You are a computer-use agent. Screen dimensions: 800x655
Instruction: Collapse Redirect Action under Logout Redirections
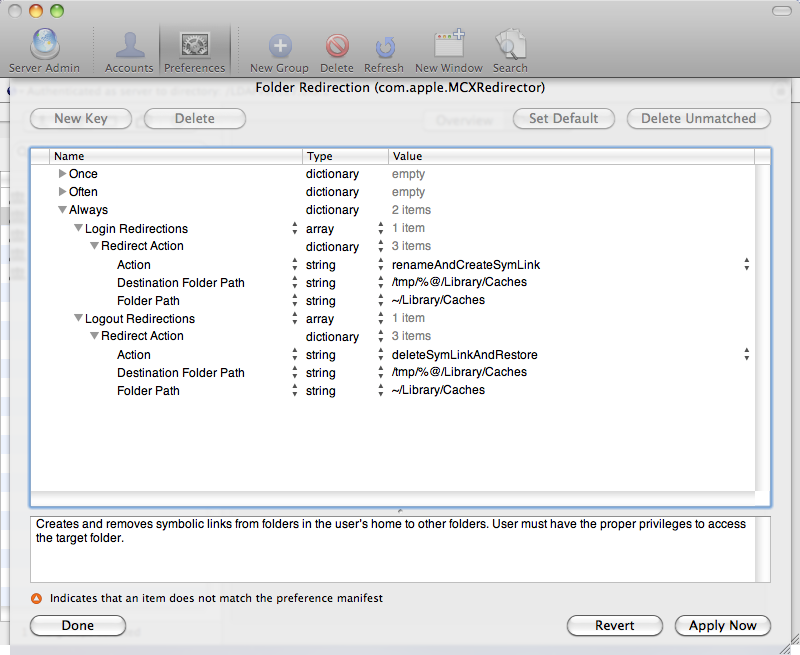click(94, 336)
